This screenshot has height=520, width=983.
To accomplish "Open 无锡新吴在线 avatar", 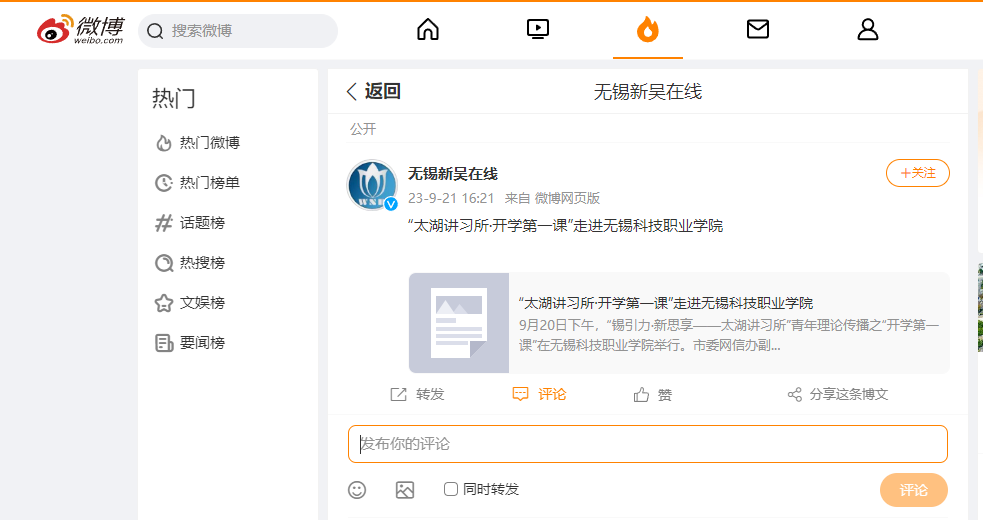I will 372,185.
